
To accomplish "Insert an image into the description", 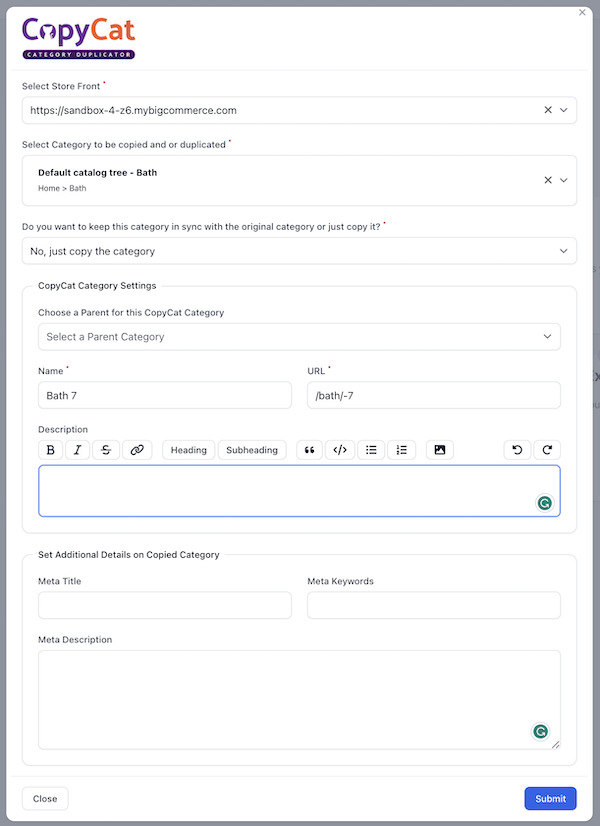I will [x=440, y=450].
